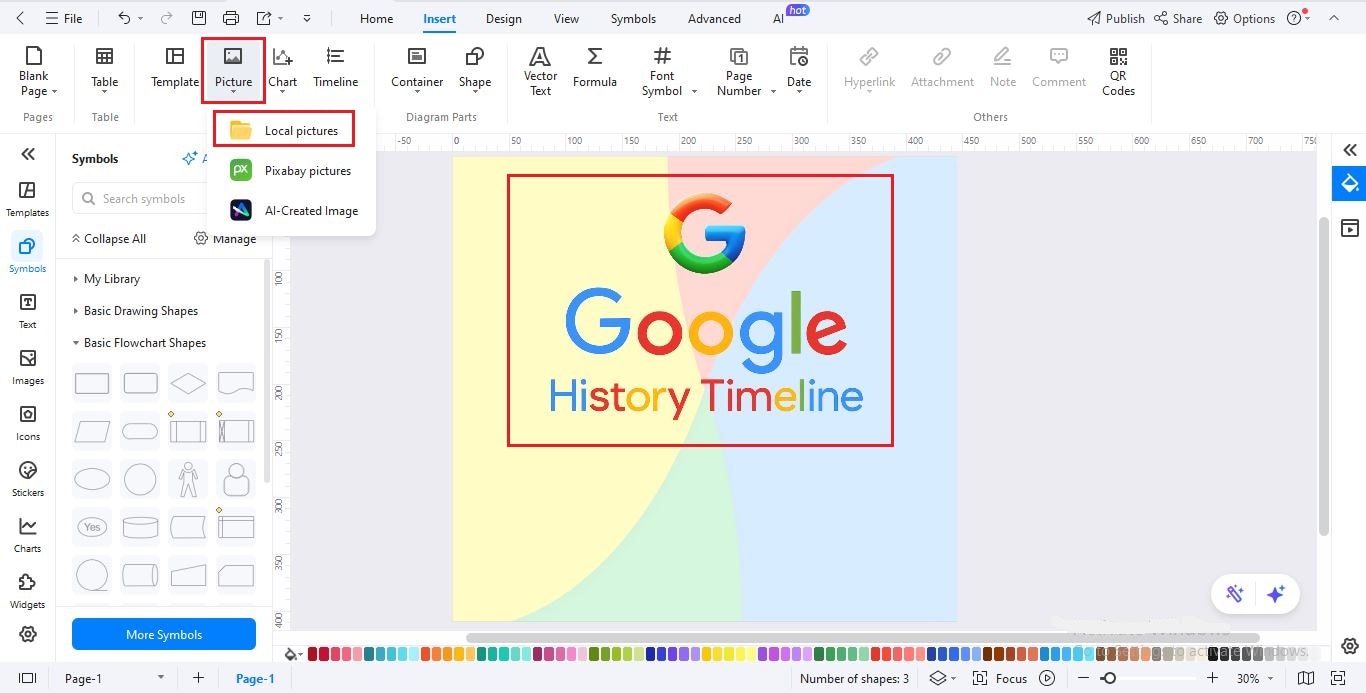Open the fill style panel icon
Screen dimensions: 1366x693
[1349, 183]
